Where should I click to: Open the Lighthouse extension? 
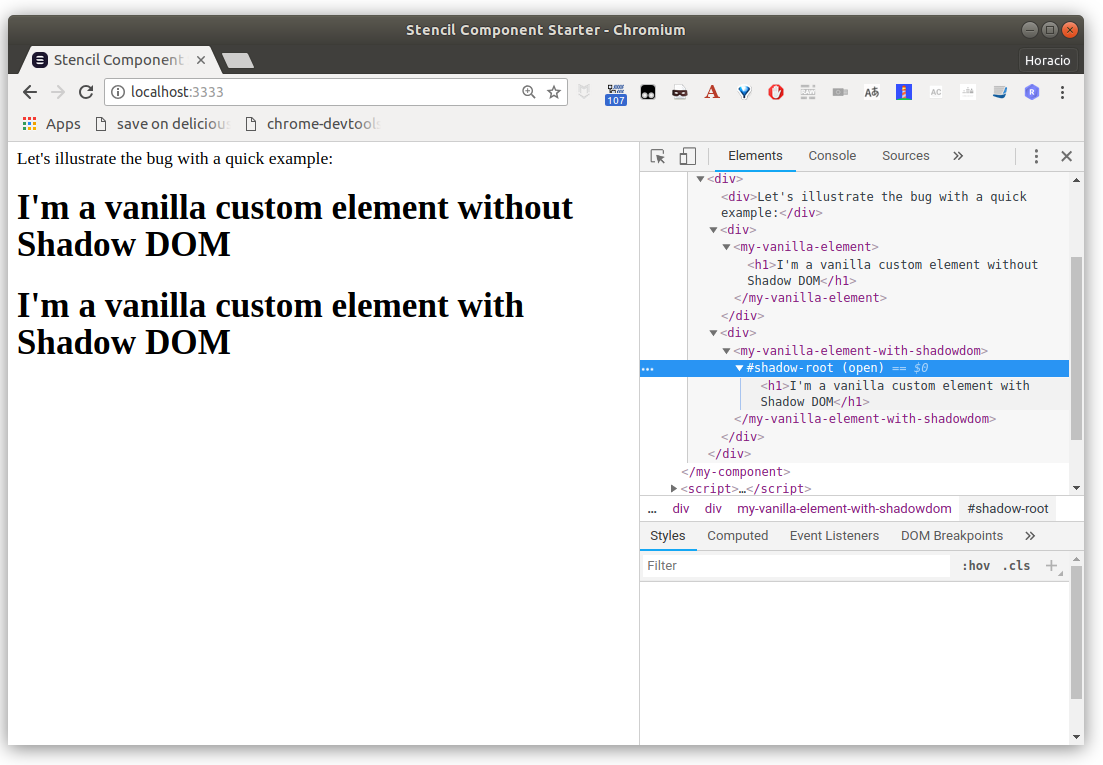(904, 92)
